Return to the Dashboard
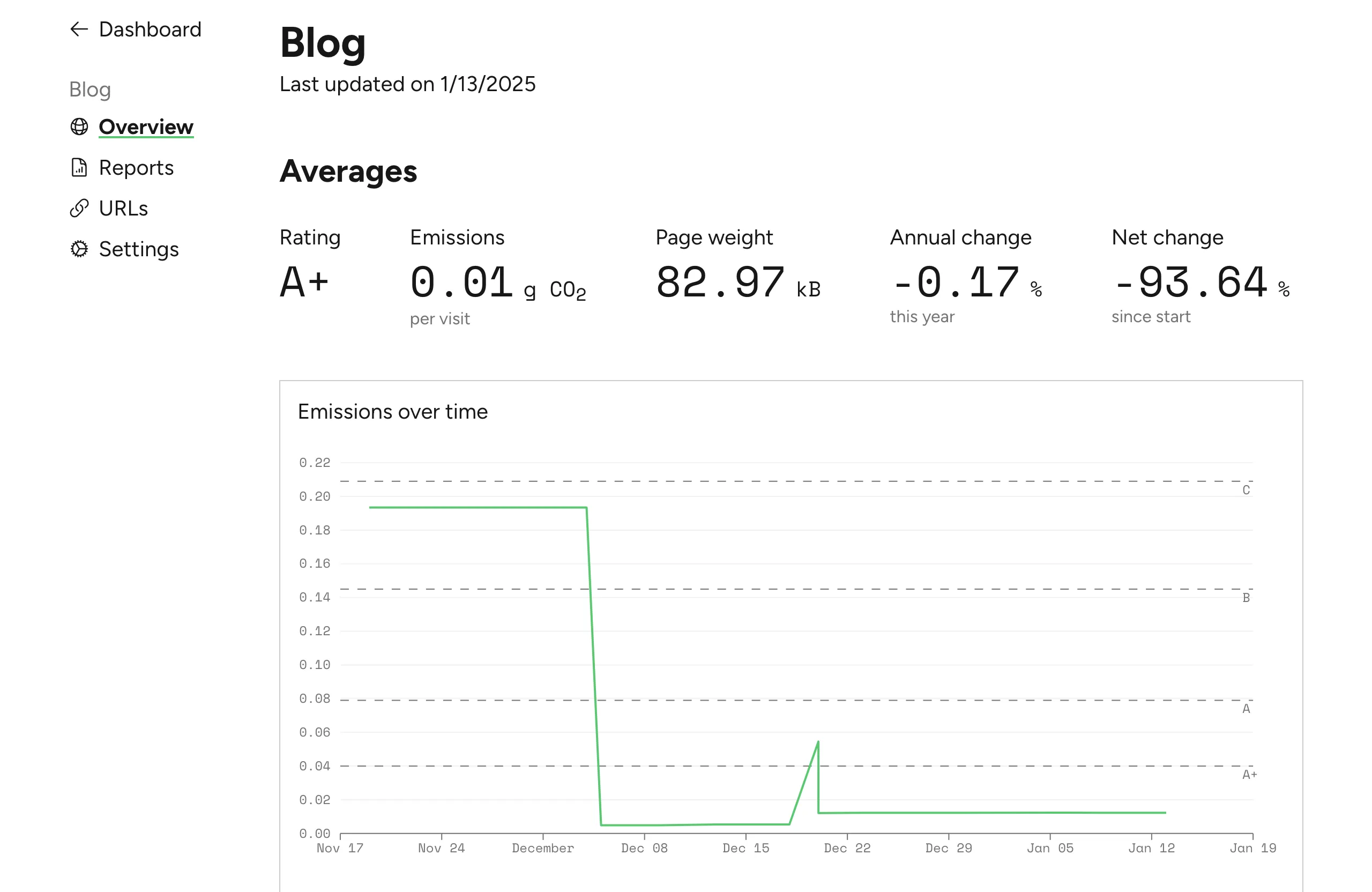Viewport: 1372px width, 892px height. coord(151,29)
